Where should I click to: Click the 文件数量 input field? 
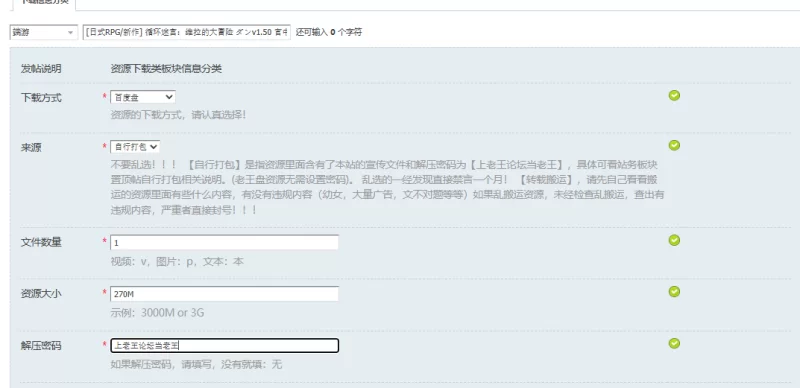[224, 242]
